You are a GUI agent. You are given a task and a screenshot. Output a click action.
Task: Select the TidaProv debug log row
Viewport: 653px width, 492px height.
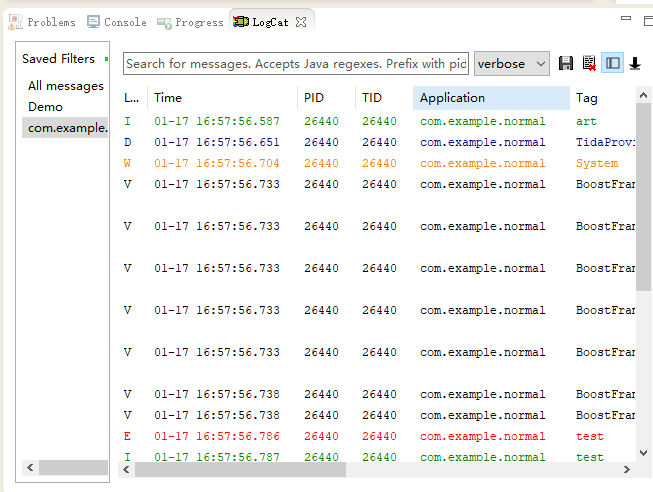378,142
